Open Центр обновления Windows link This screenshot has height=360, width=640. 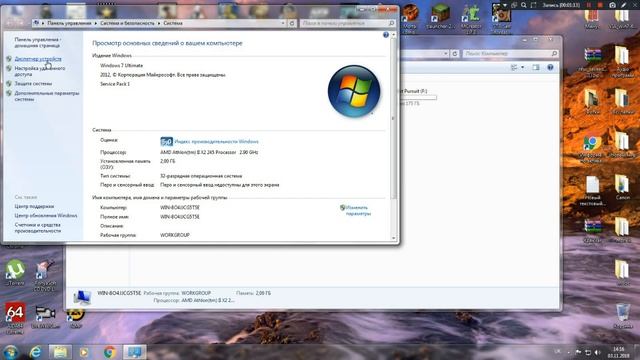(x=46, y=216)
